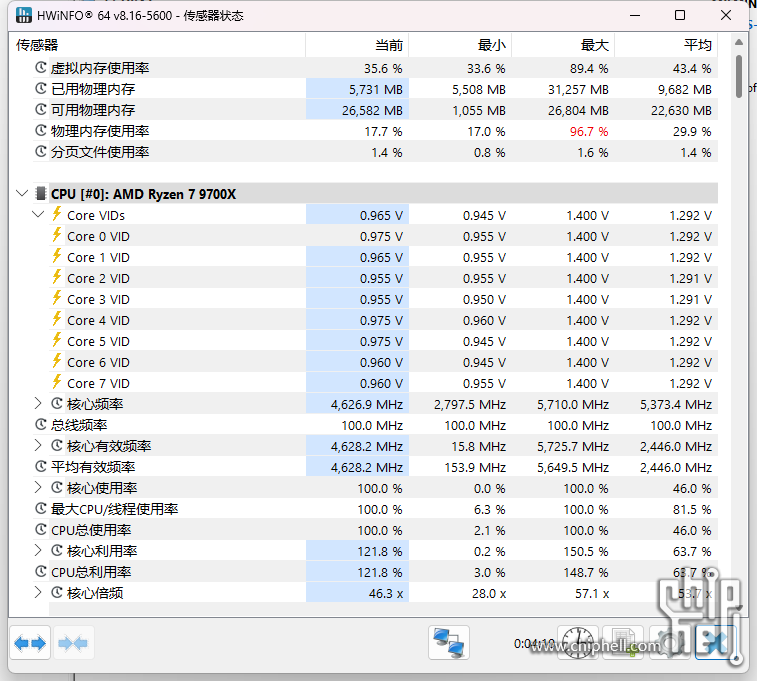Click the expand sensor view arrows button
The image size is (757, 681).
click(30, 643)
